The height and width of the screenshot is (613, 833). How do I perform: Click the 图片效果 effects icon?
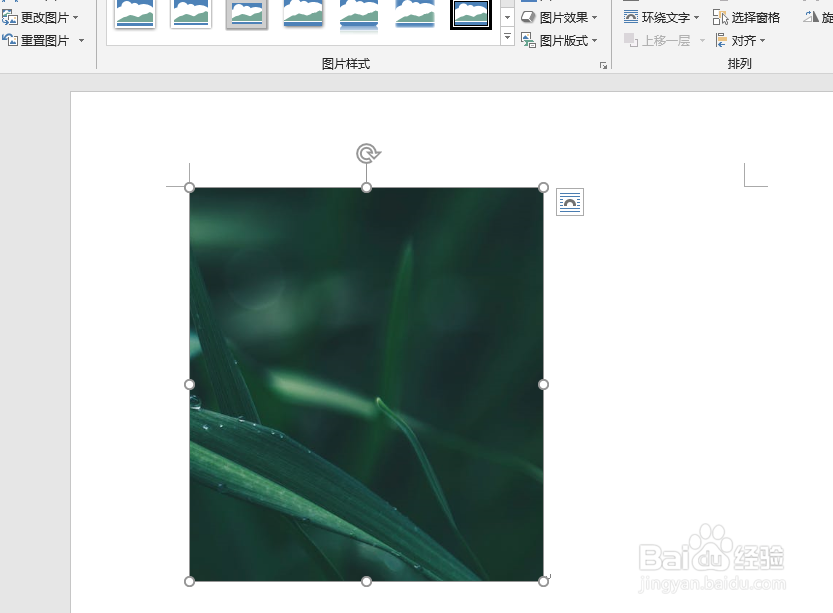tap(528, 18)
